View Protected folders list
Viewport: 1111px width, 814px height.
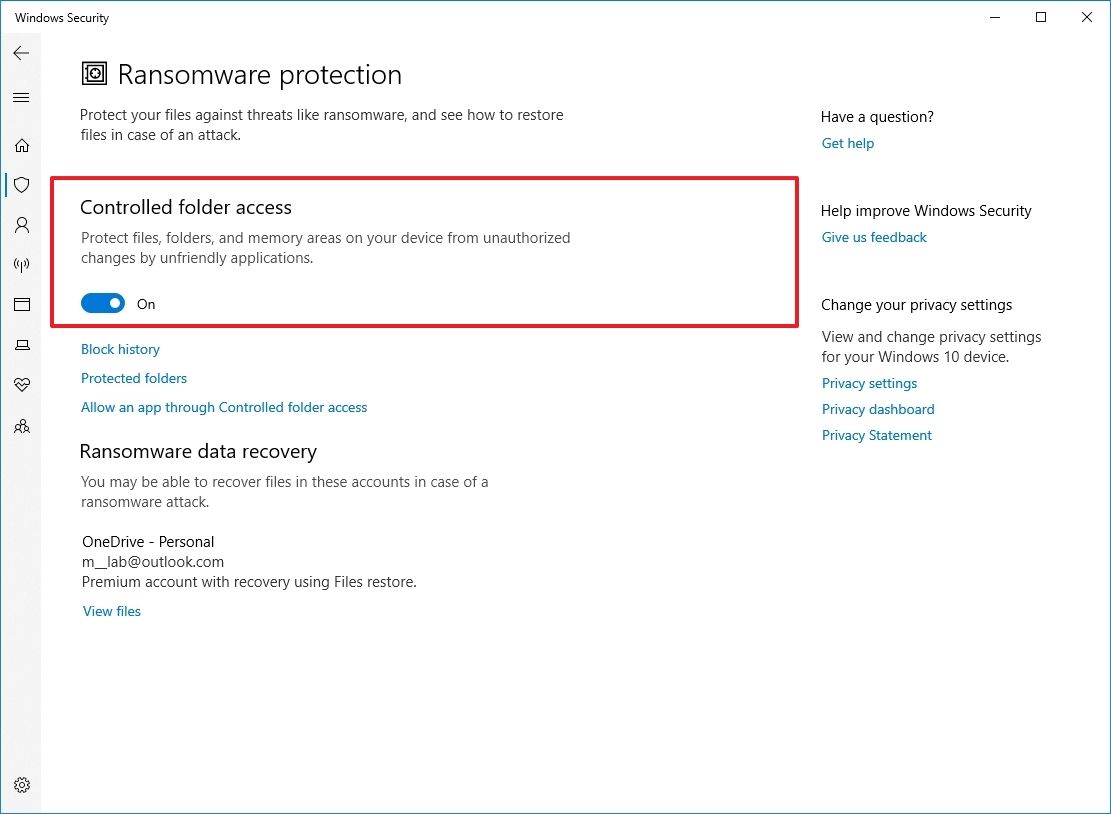(x=134, y=378)
